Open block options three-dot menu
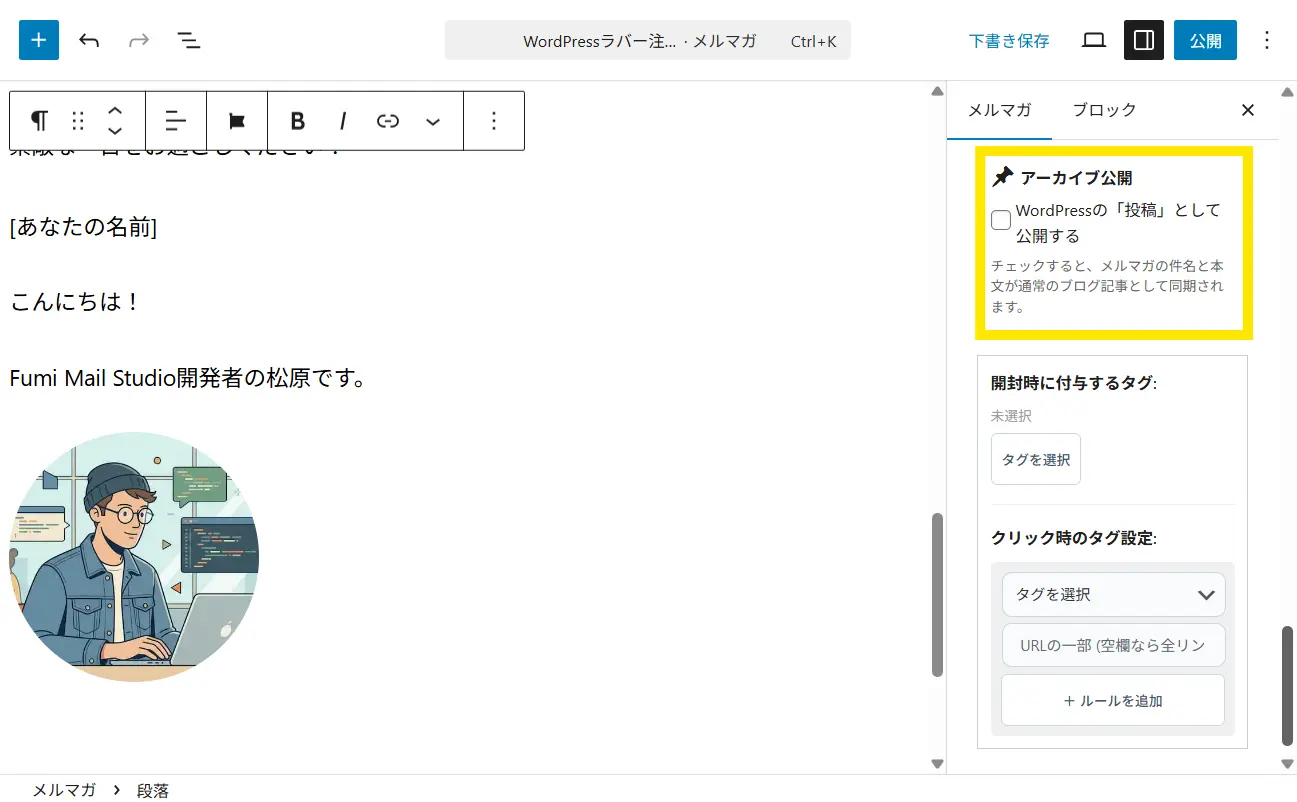Image resolution: width=1297 pixels, height=802 pixels. pos(494,121)
